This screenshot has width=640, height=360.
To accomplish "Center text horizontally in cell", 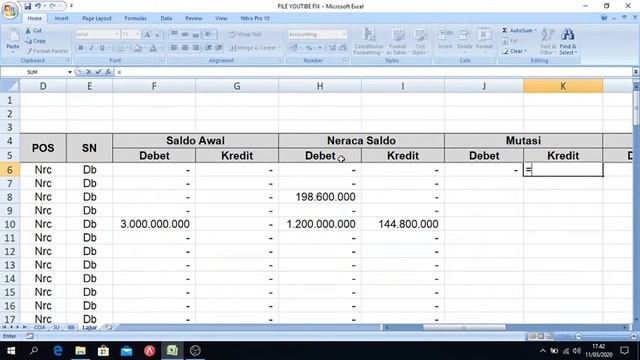I will [x=185, y=48].
